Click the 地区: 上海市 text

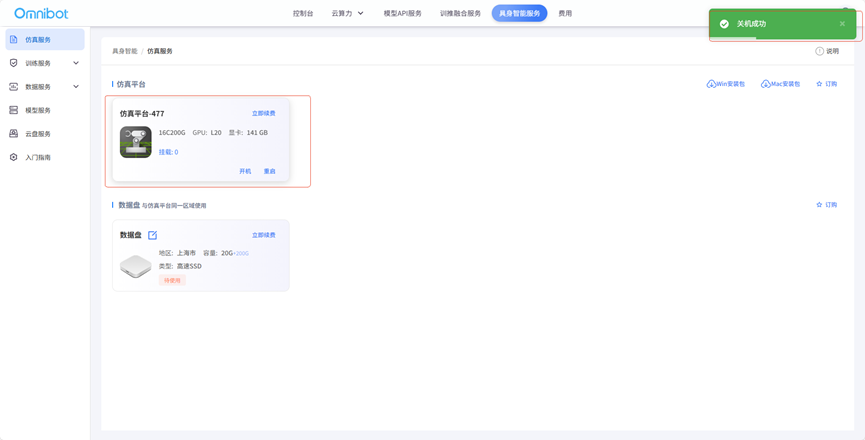pos(177,253)
